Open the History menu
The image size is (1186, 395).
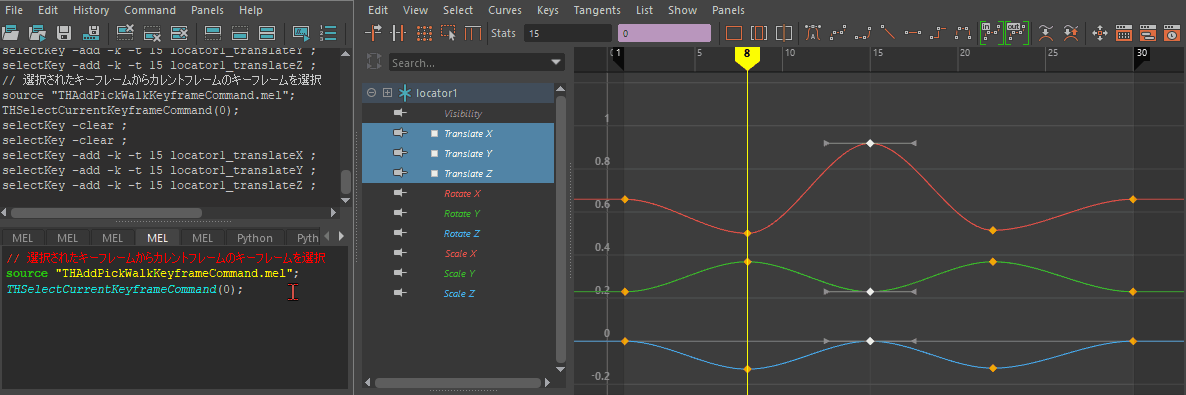click(x=92, y=10)
